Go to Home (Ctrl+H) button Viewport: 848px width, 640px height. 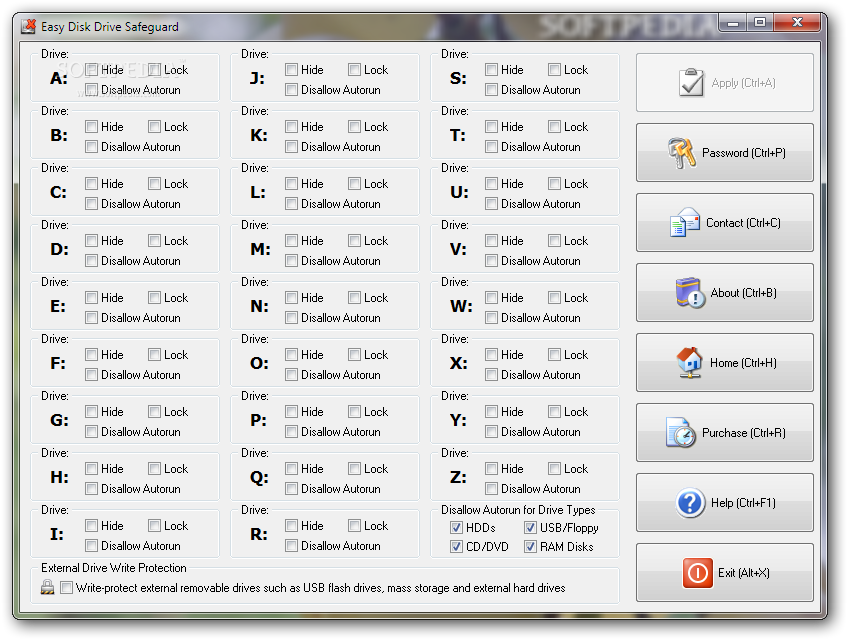coord(725,362)
